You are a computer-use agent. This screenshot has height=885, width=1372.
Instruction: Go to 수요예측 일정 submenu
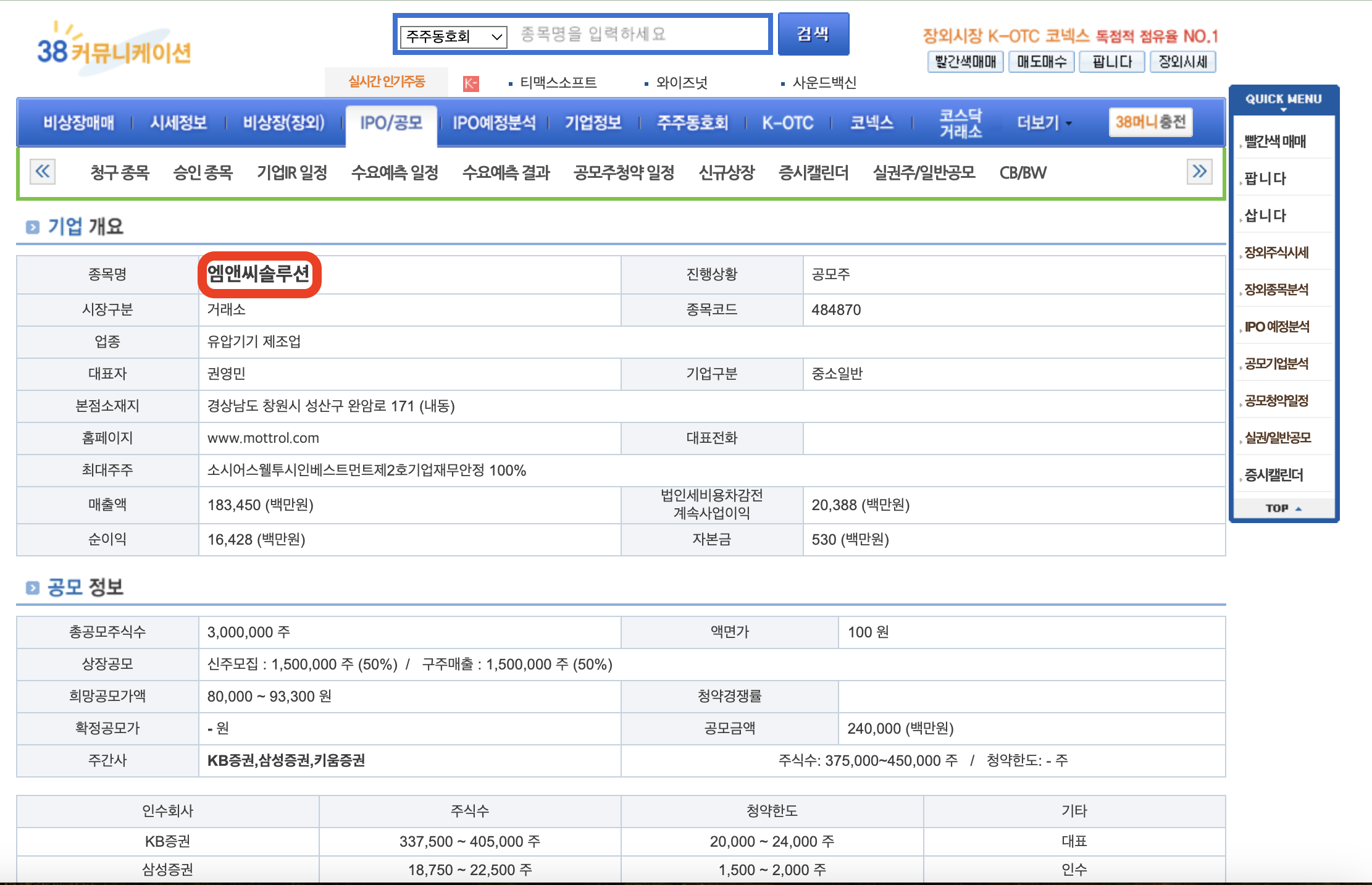click(395, 172)
